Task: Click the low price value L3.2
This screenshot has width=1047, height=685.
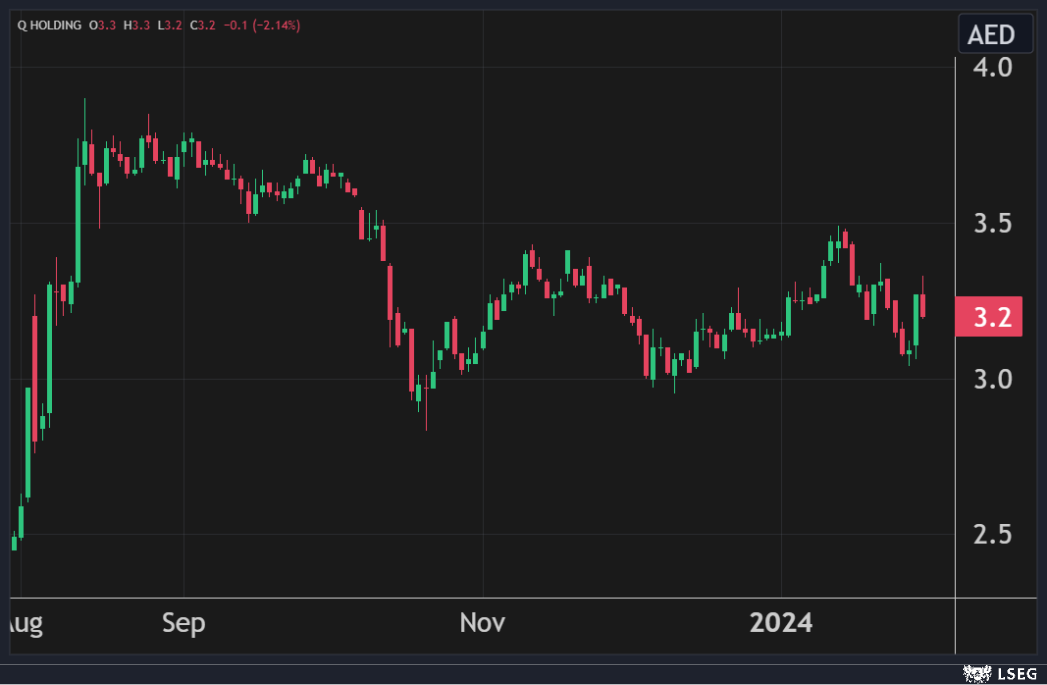Action: [168, 25]
